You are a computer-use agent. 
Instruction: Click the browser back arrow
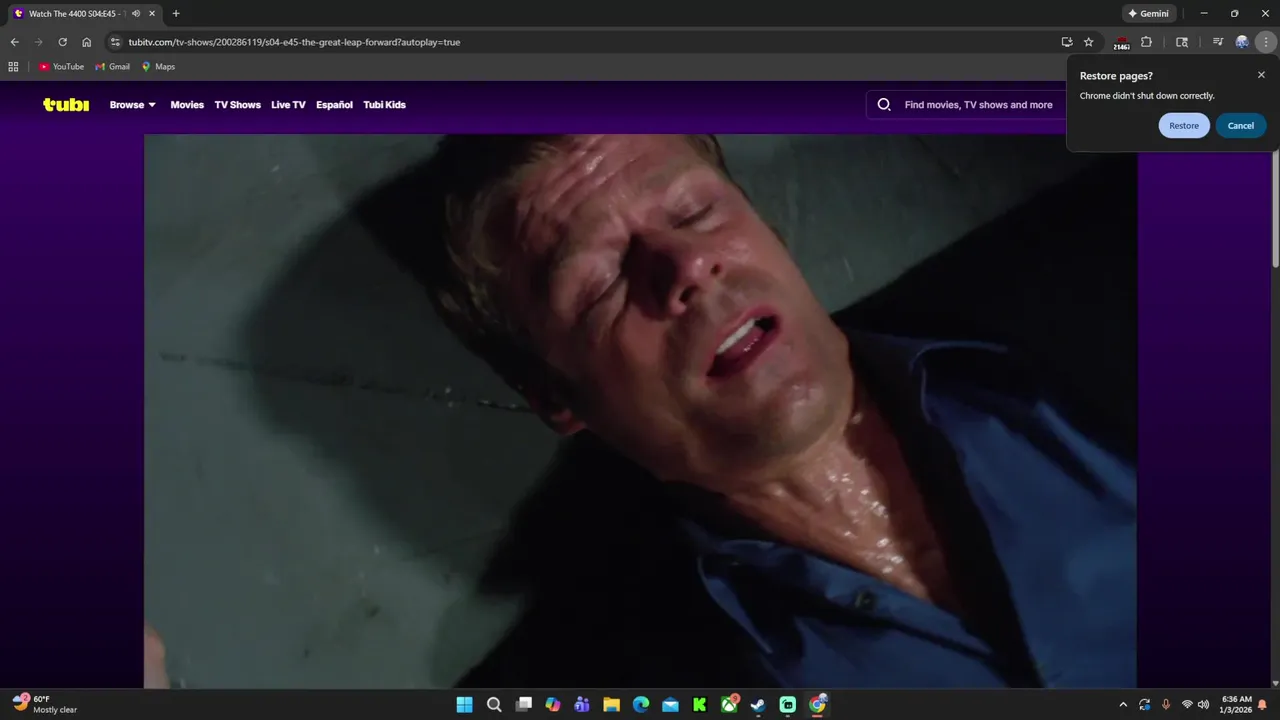click(14, 42)
